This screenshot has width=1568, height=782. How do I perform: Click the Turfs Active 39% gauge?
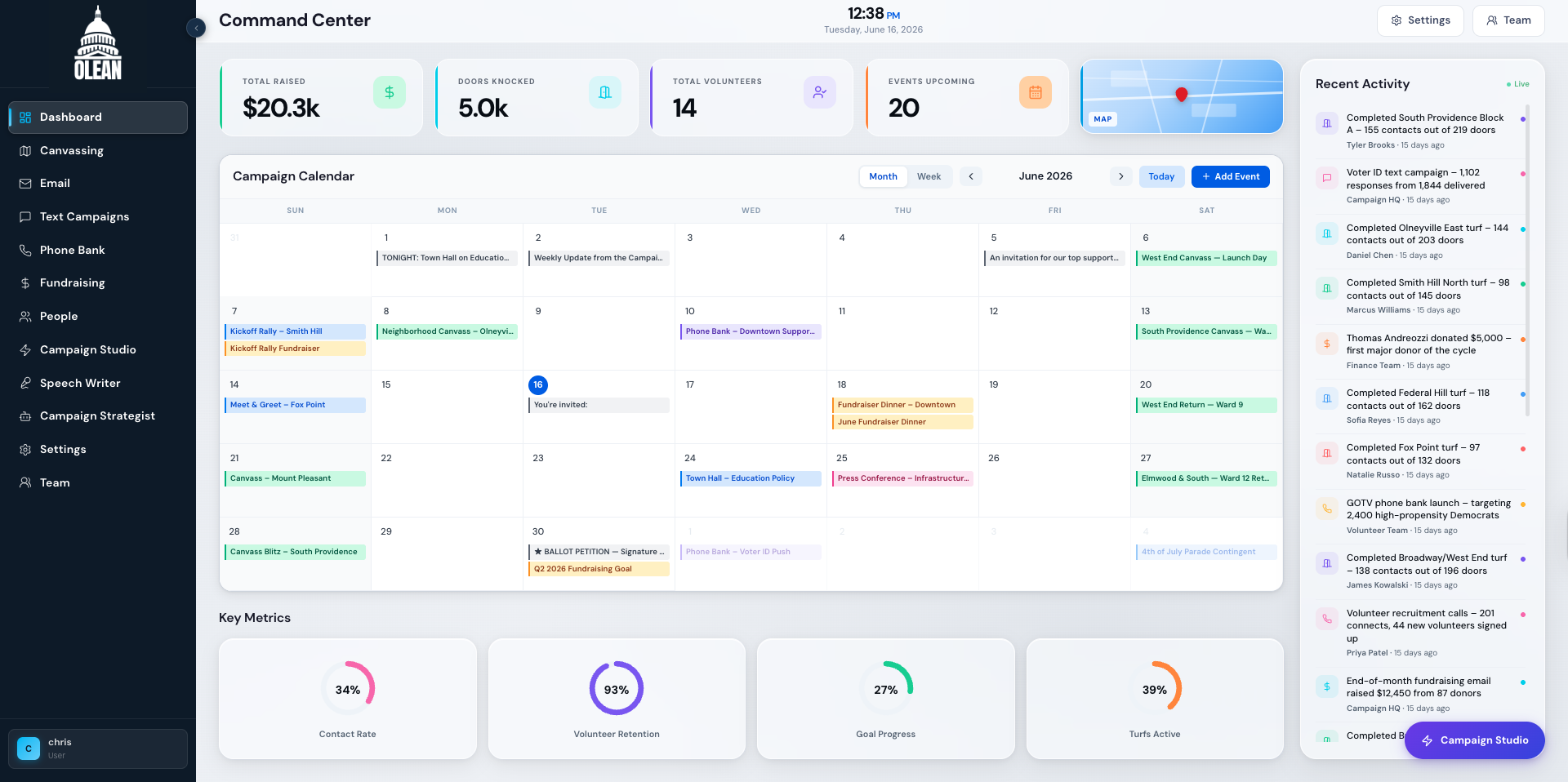tap(1155, 689)
